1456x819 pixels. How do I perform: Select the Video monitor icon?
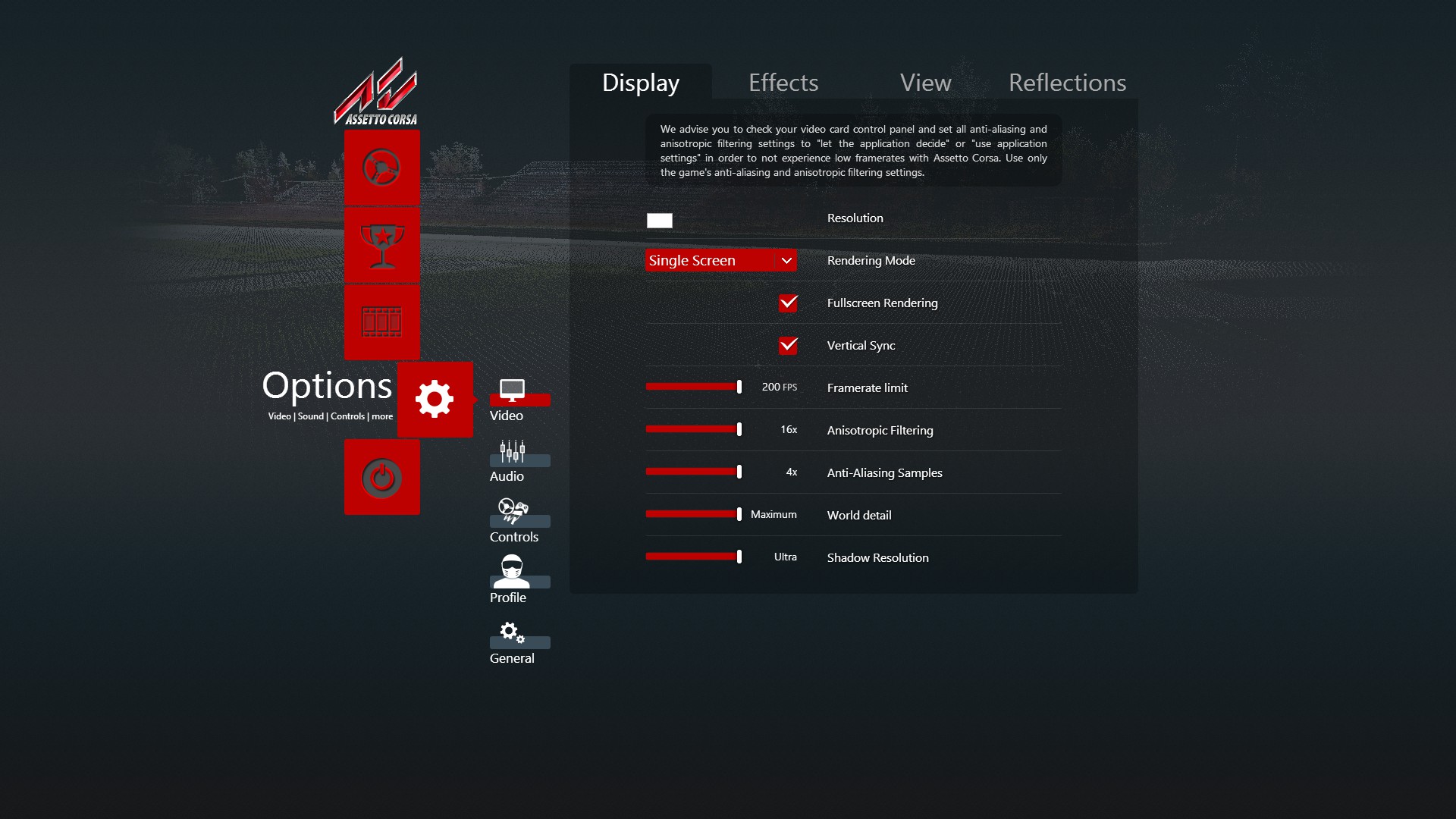pyautogui.click(x=513, y=391)
